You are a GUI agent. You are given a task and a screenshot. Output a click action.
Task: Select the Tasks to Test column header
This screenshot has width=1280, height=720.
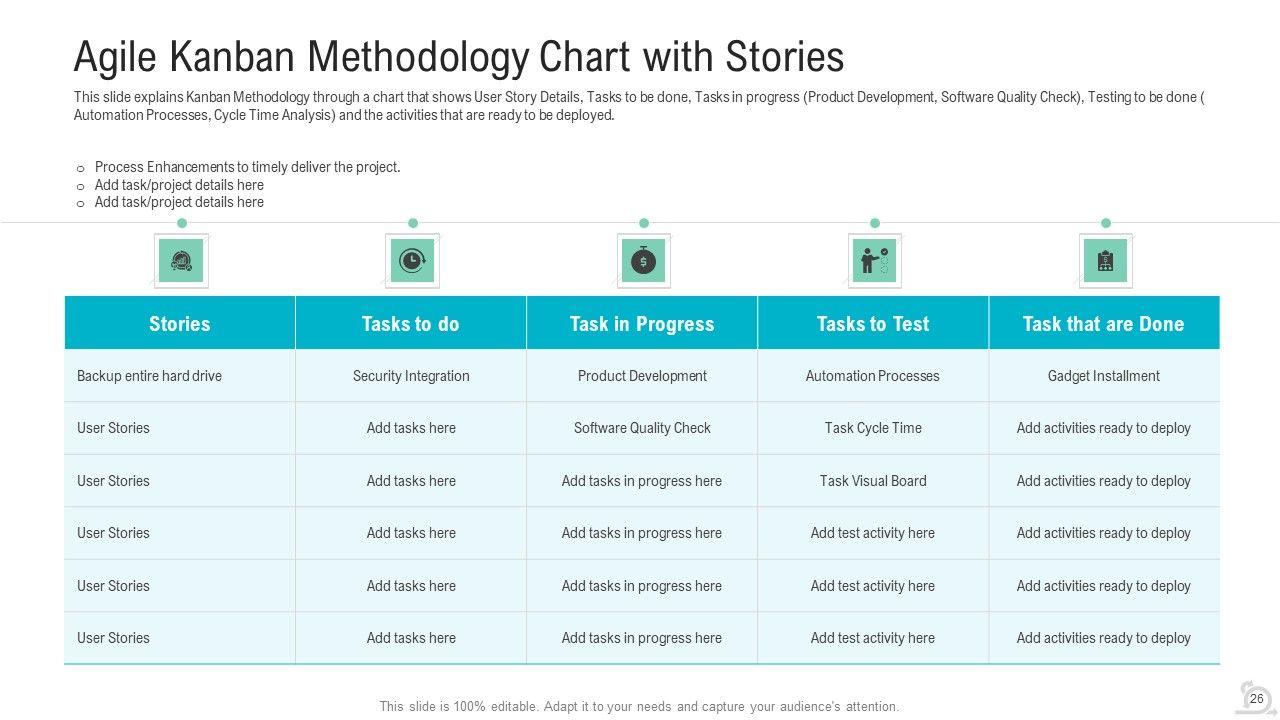pos(873,324)
